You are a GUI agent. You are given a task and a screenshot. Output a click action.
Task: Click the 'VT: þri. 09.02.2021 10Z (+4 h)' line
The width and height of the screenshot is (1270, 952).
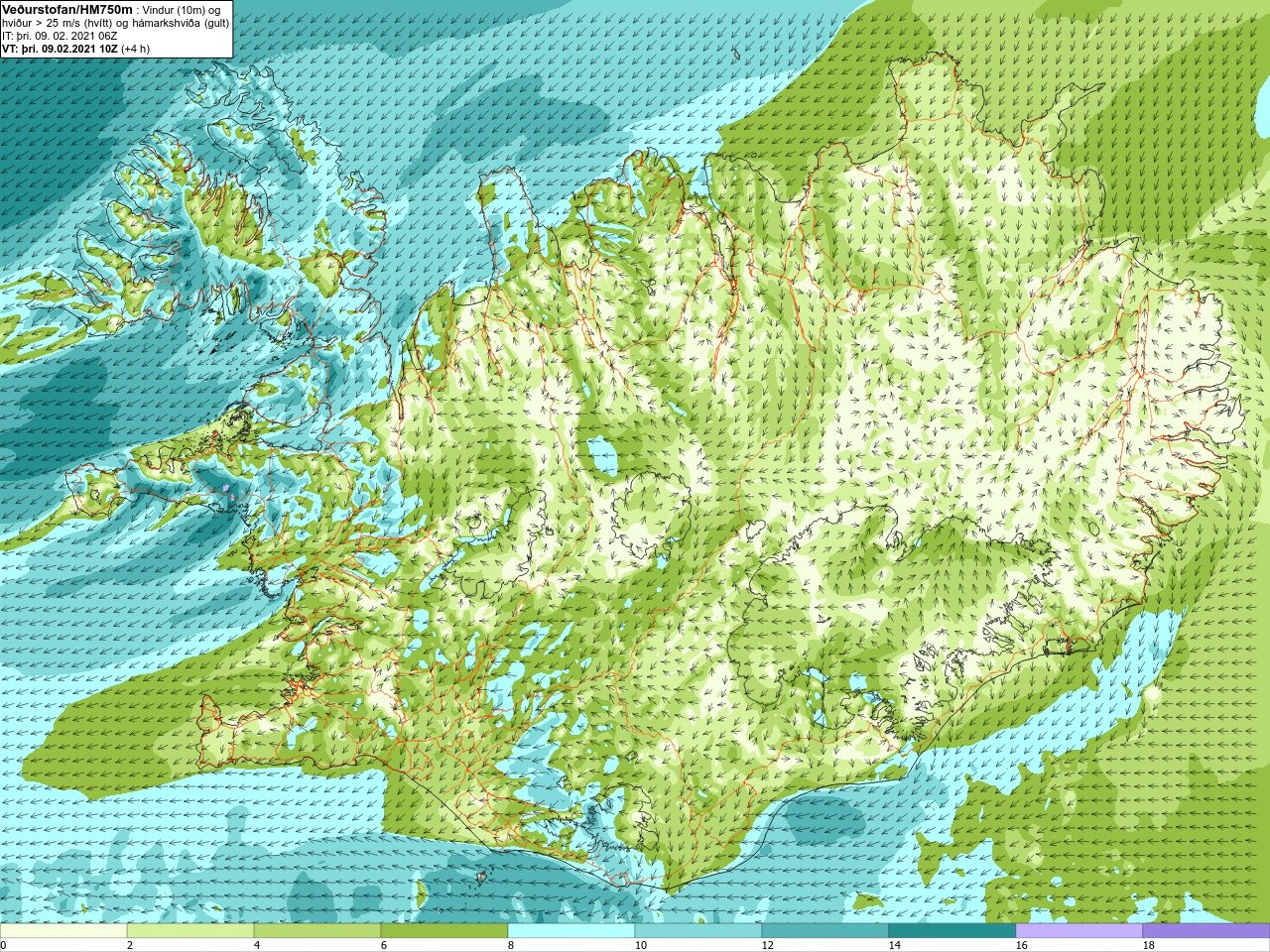75,49
